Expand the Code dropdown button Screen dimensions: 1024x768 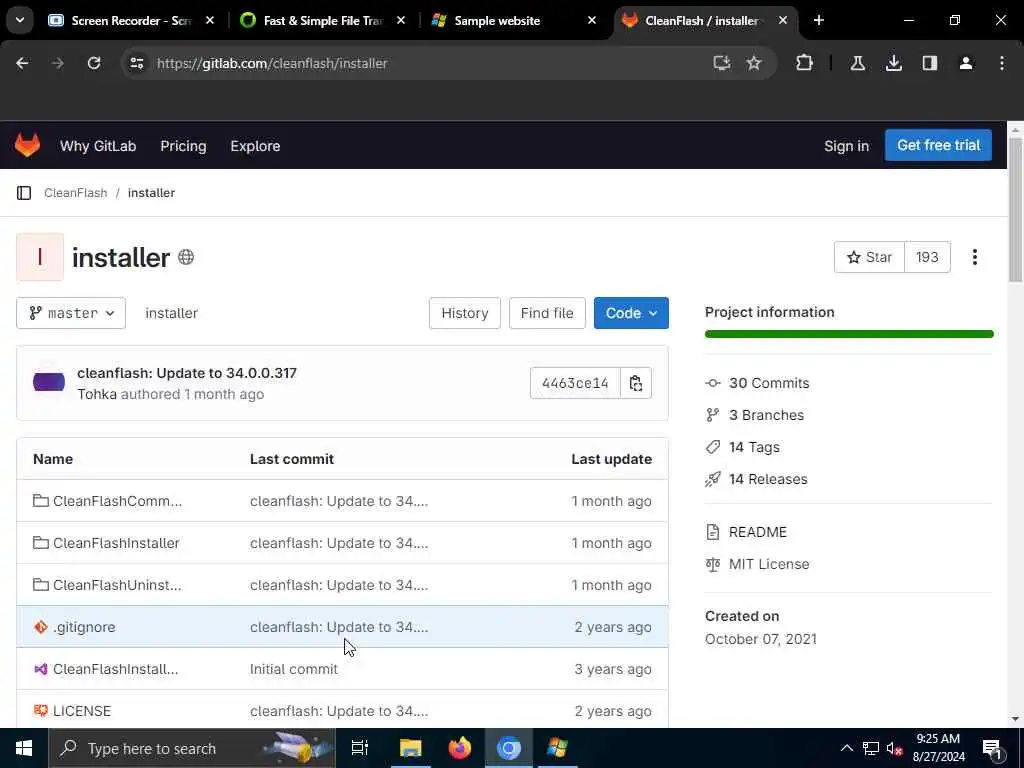(631, 313)
